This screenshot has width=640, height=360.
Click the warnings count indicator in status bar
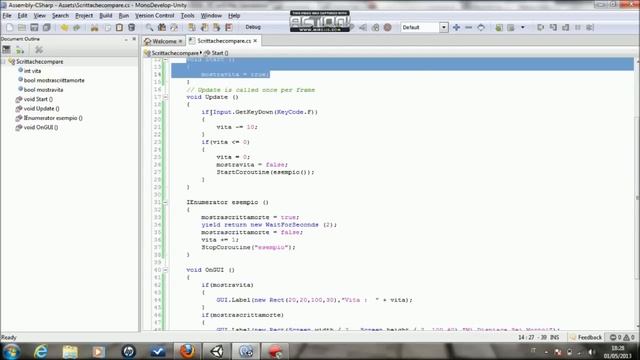(x=629, y=337)
